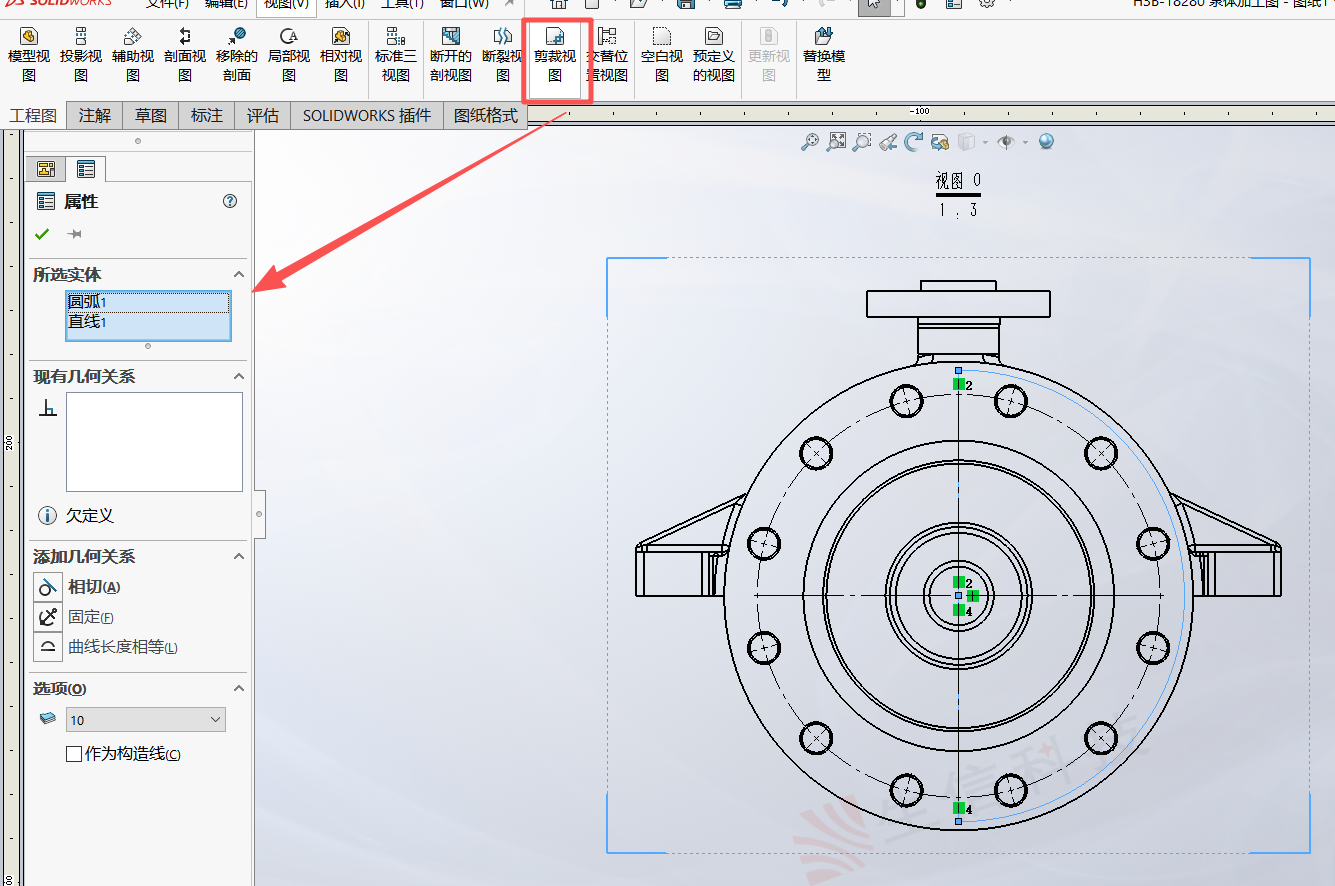This screenshot has width=1335, height=886.
Task: Click the Rotate View curved arrow icon
Action: (x=913, y=142)
